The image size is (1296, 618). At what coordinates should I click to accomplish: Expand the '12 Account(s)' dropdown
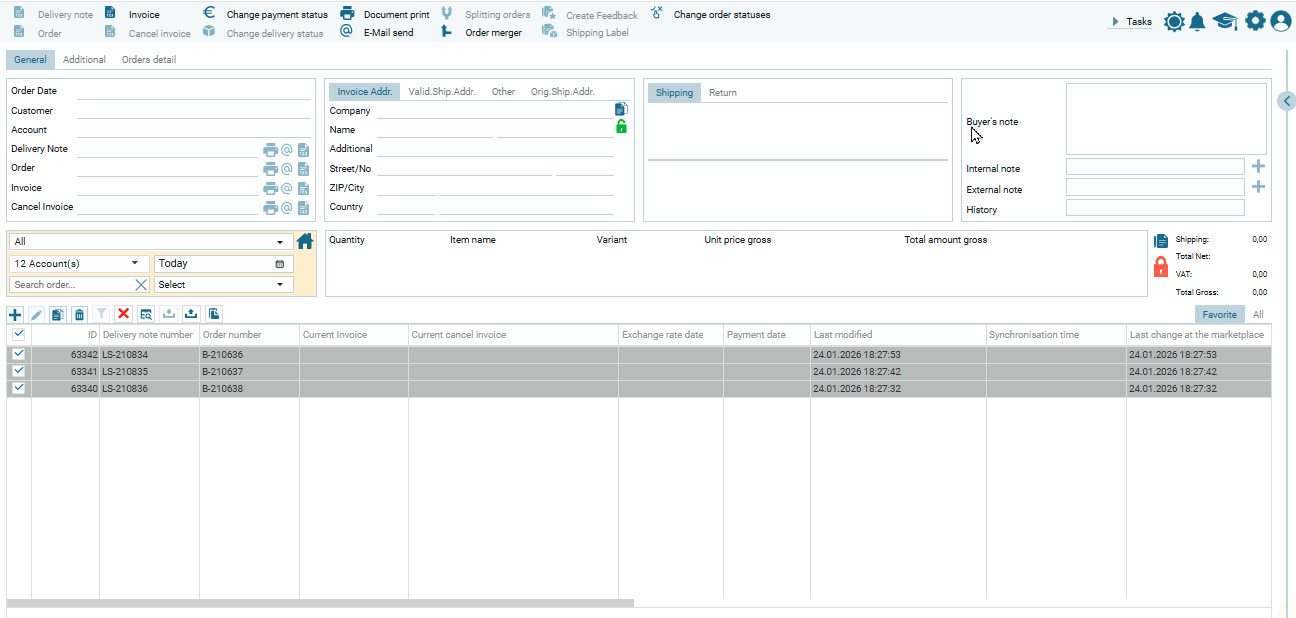coord(134,263)
